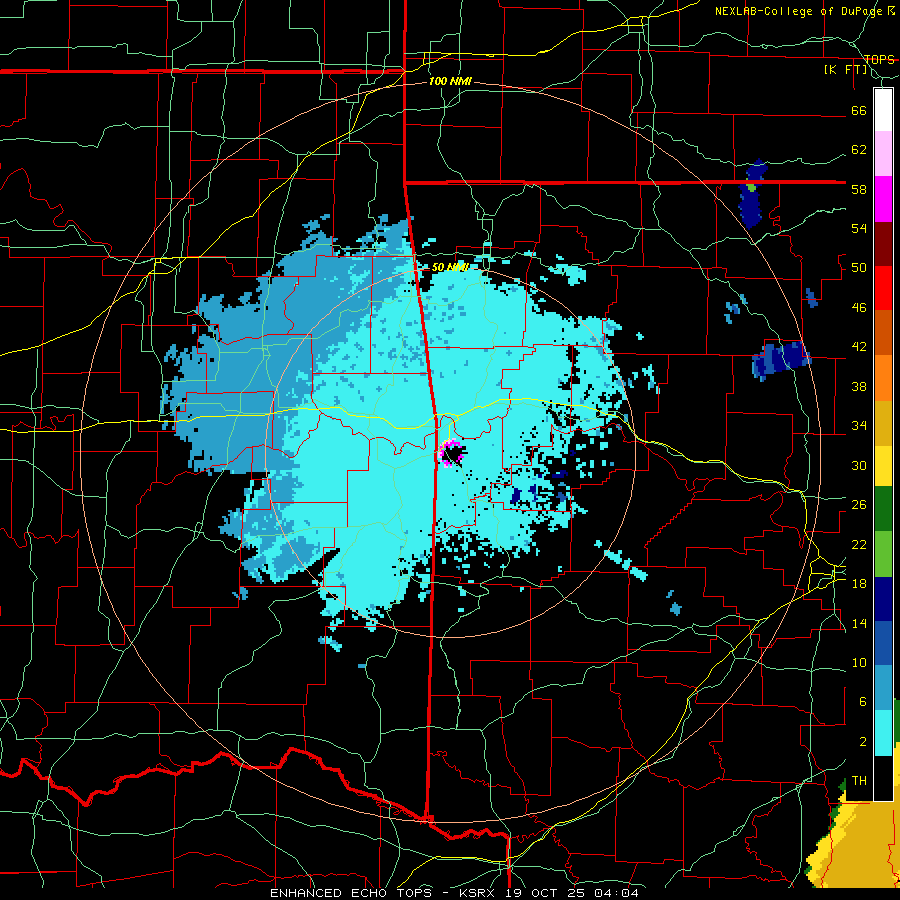Screen dimensions: 900x900
Task: Click the legend value 66
Action: pos(859,110)
